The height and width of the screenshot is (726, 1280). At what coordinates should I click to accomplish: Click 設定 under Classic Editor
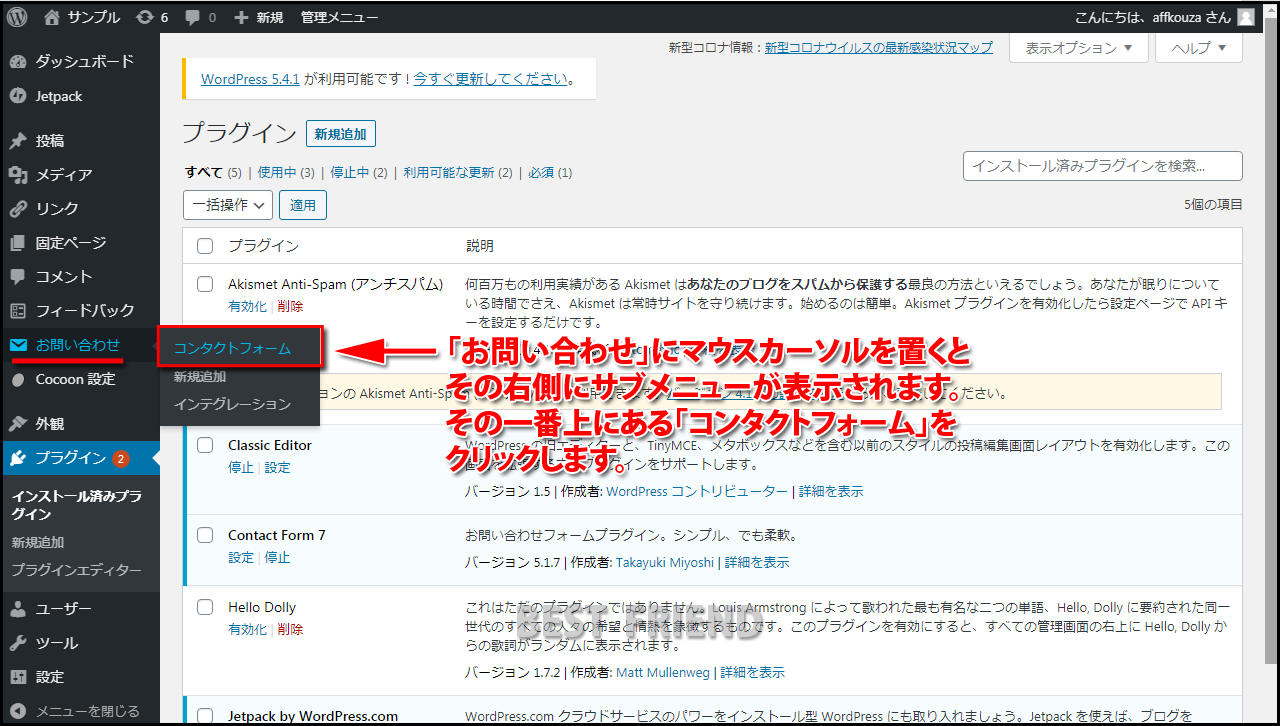click(x=277, y=467)
